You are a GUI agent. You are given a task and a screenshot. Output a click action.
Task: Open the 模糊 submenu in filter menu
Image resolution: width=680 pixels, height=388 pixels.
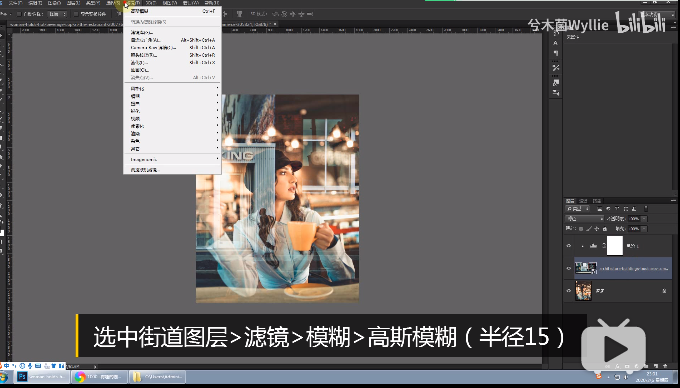coord(173,96)
